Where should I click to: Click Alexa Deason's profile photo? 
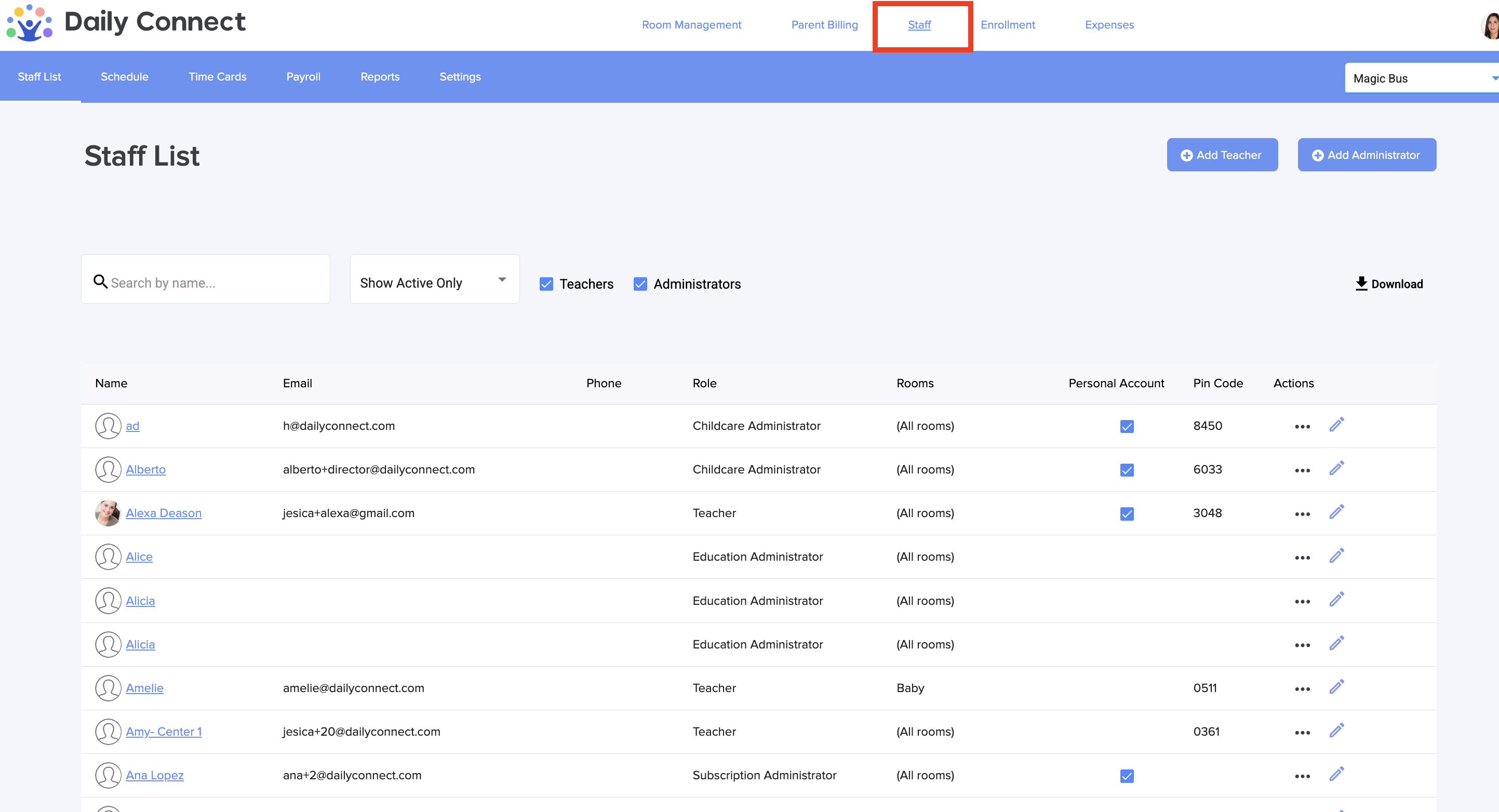[x=108, y=513]
